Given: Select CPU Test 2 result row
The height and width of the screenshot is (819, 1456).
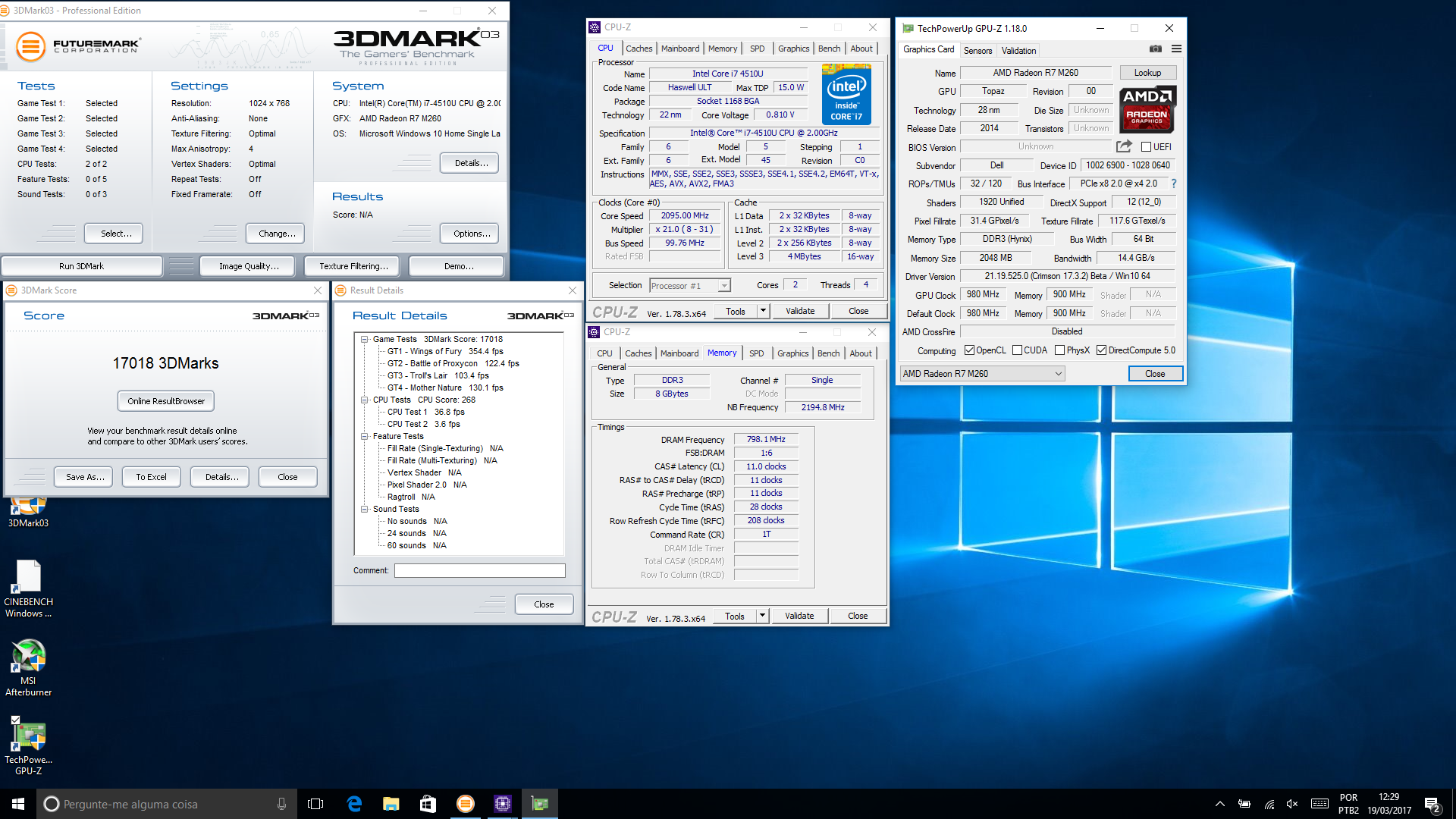Looking at the screenshot, I should click(x=424, y=424).
